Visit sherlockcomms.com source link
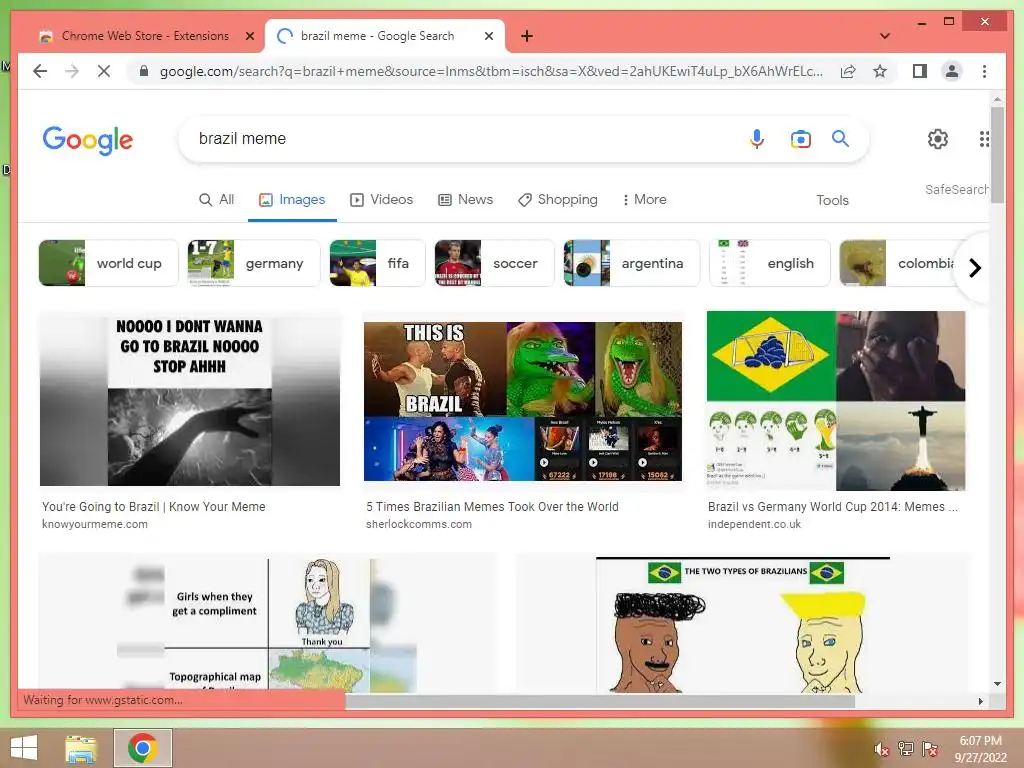 419,524
